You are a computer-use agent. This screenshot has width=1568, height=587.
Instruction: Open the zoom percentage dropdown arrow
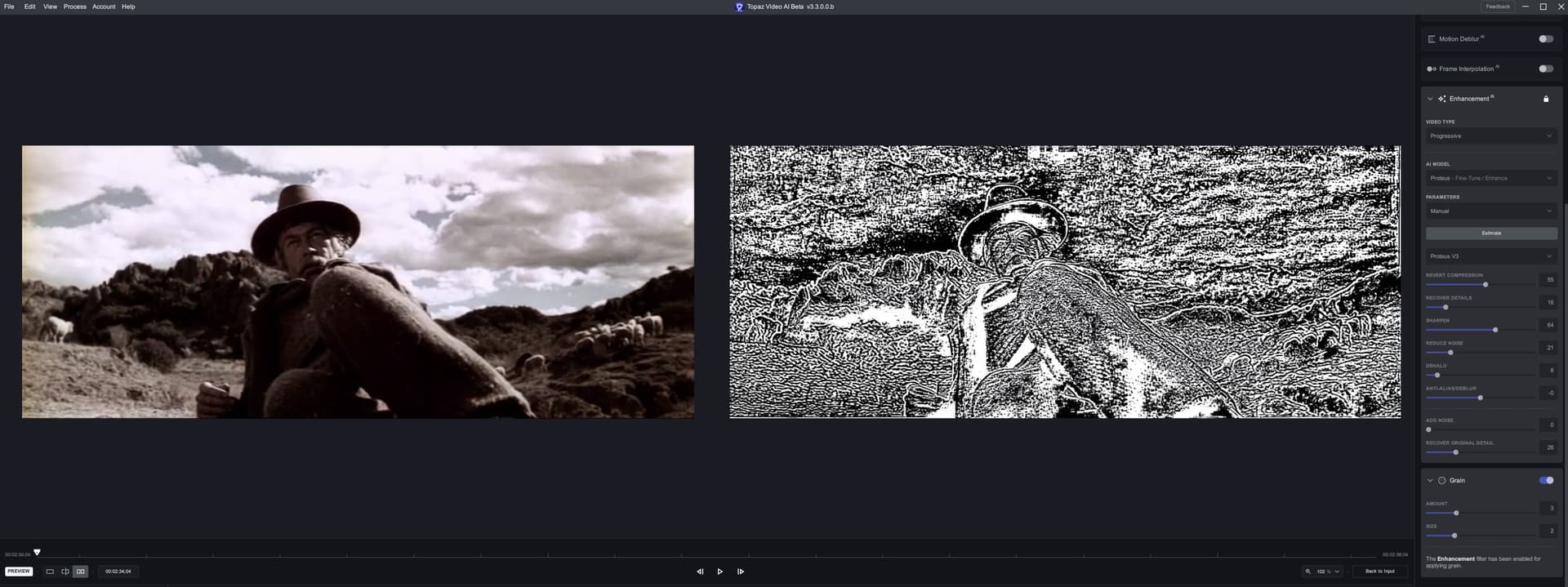(x=1337, y=571)
